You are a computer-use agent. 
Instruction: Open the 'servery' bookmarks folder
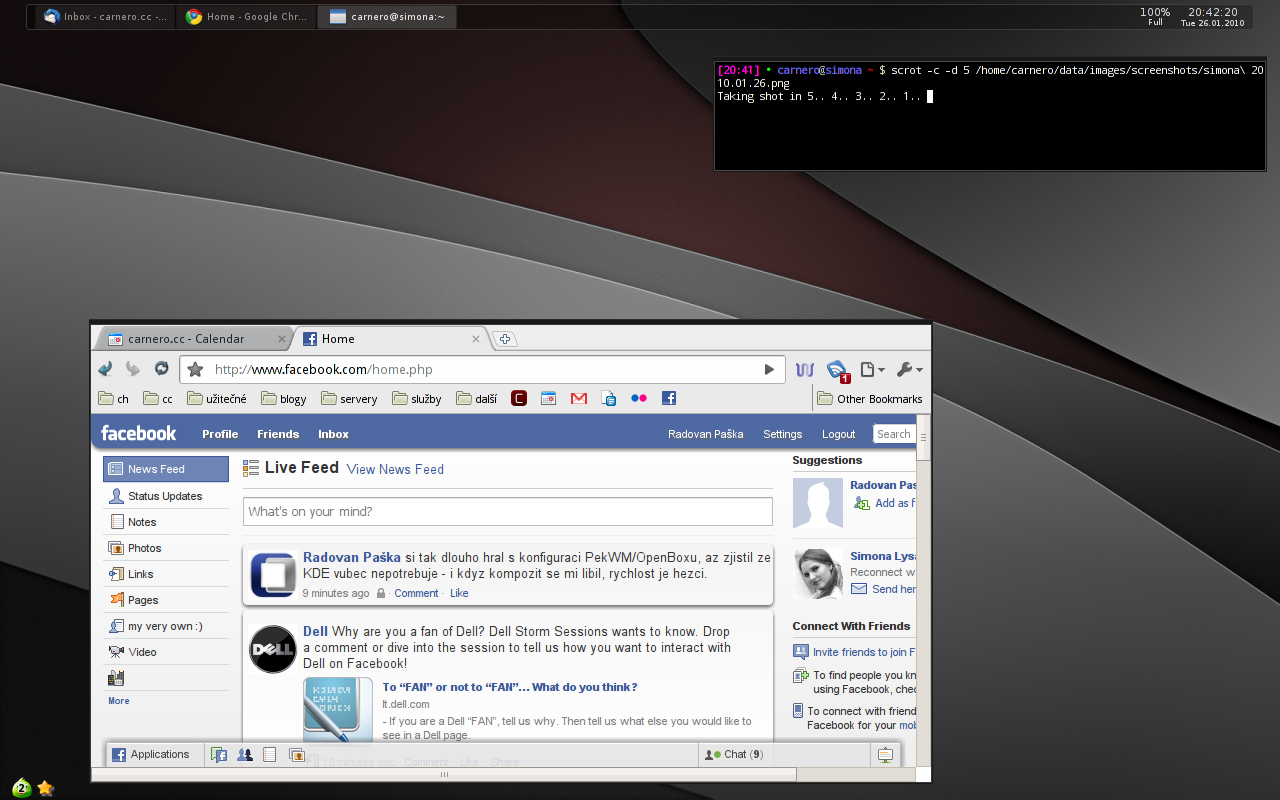tap(350, 398)
